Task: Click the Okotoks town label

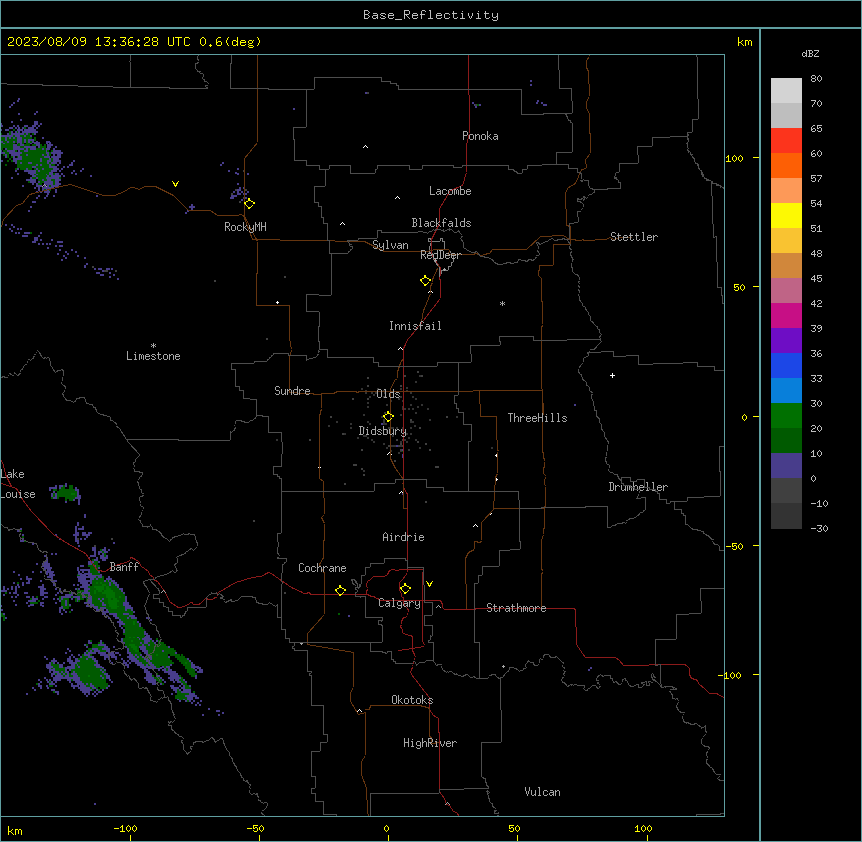Action: coord(412,700)
